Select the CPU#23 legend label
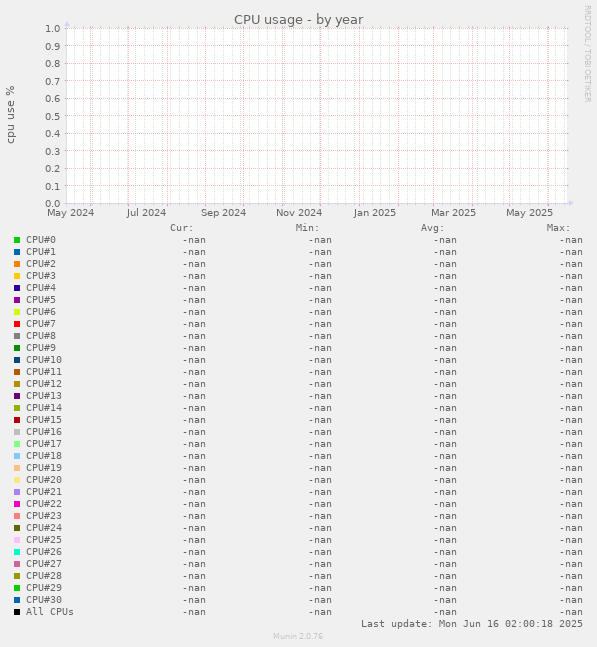Image resolution: width=597 pixels, height=647 pixels. pyautogui.click(x=44, y=515)
